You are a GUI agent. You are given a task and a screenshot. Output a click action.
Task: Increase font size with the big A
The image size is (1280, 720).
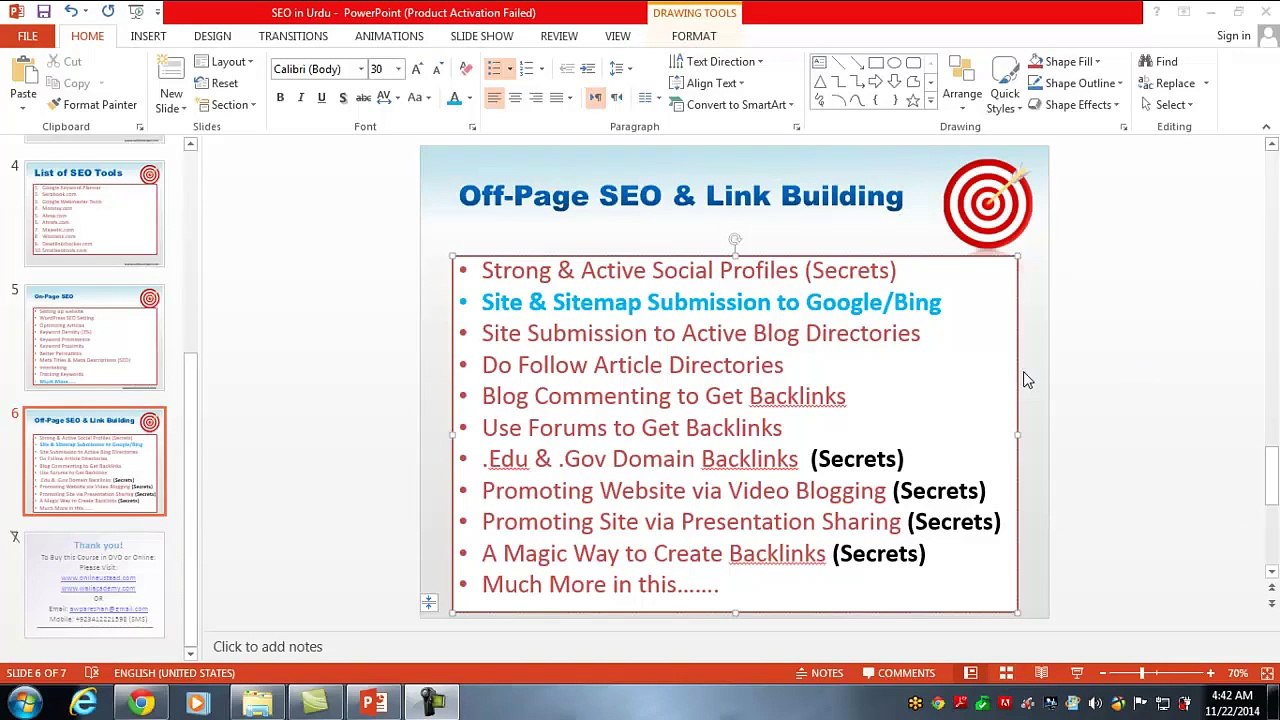[418, 69]
